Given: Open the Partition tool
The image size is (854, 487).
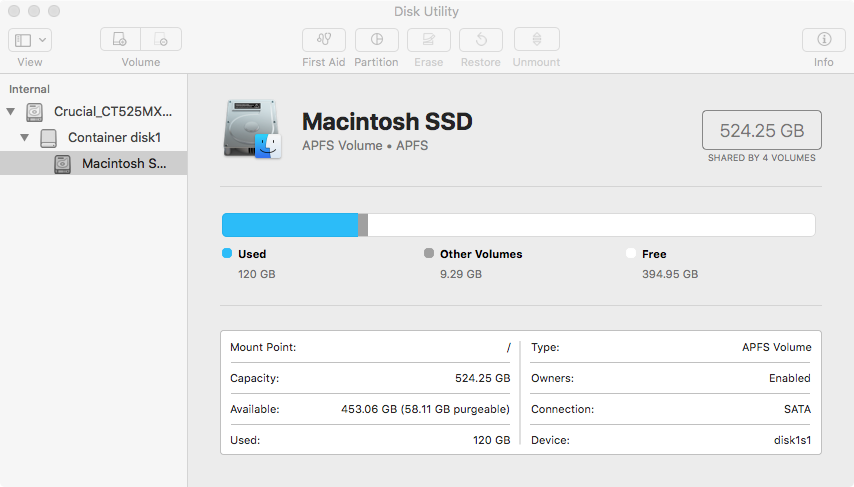Looking at the screenshot, I should [x=376, y=39].
